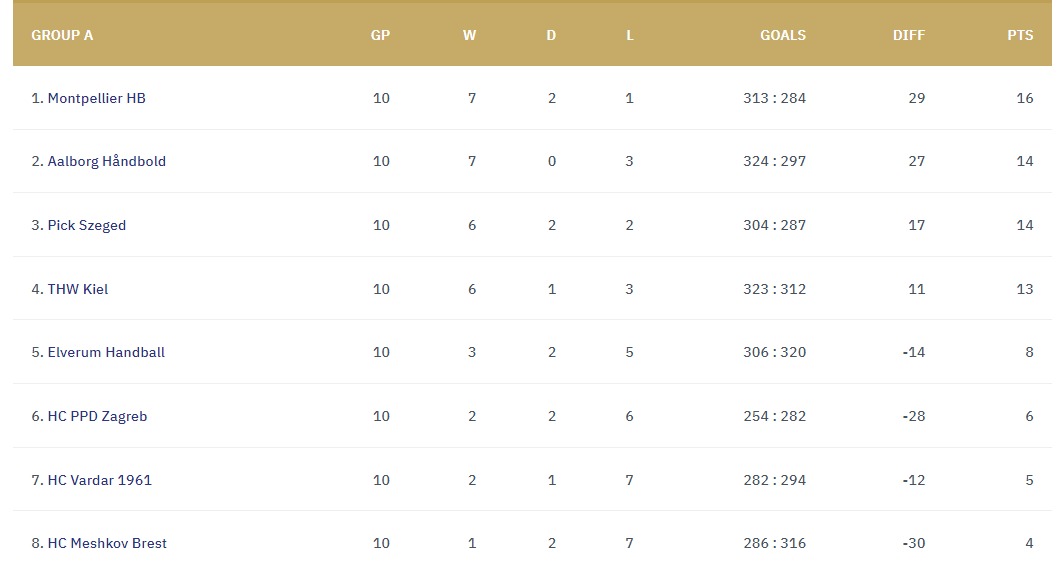The image size is (1063, 571).
Task: Click the D draws column header
Action: point(551,35)
